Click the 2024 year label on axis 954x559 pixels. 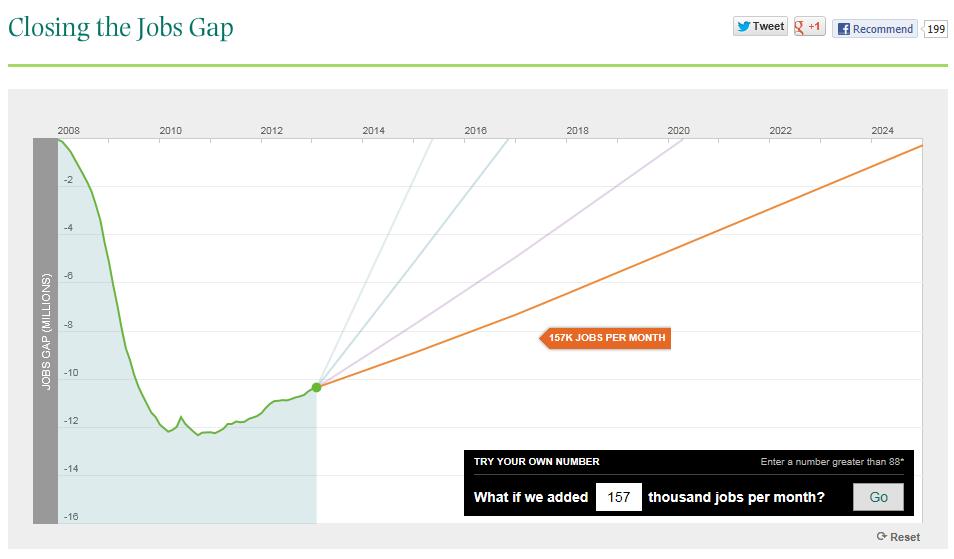pos(882,131)
